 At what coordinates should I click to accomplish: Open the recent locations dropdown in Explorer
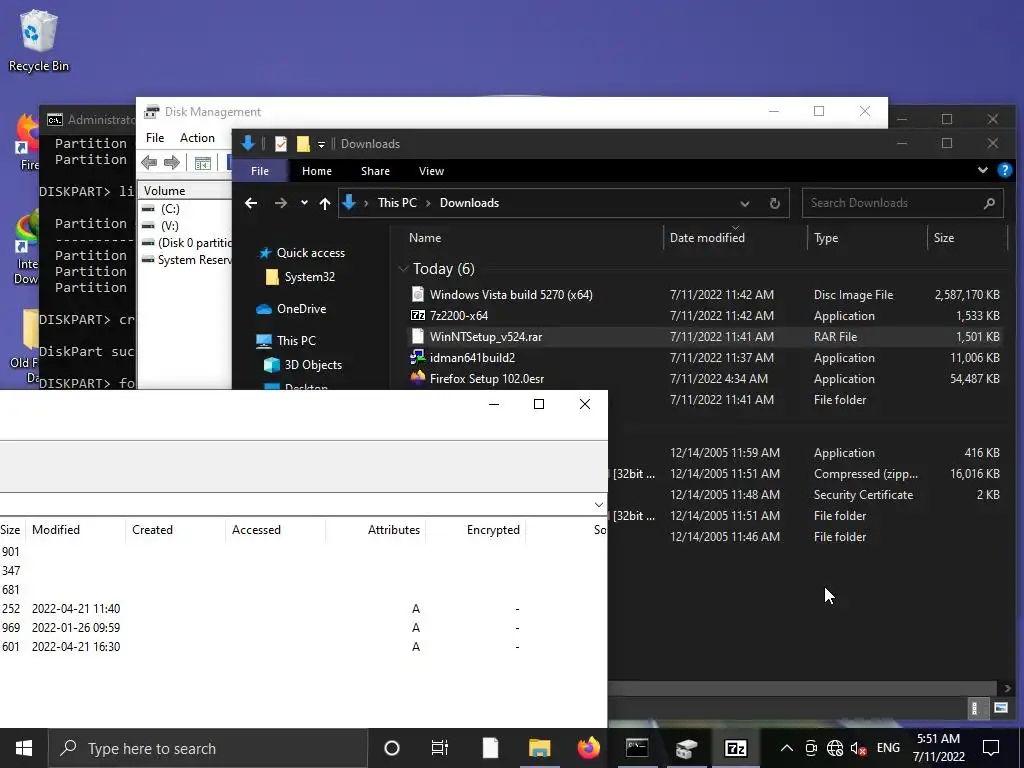tap(304, 203)
